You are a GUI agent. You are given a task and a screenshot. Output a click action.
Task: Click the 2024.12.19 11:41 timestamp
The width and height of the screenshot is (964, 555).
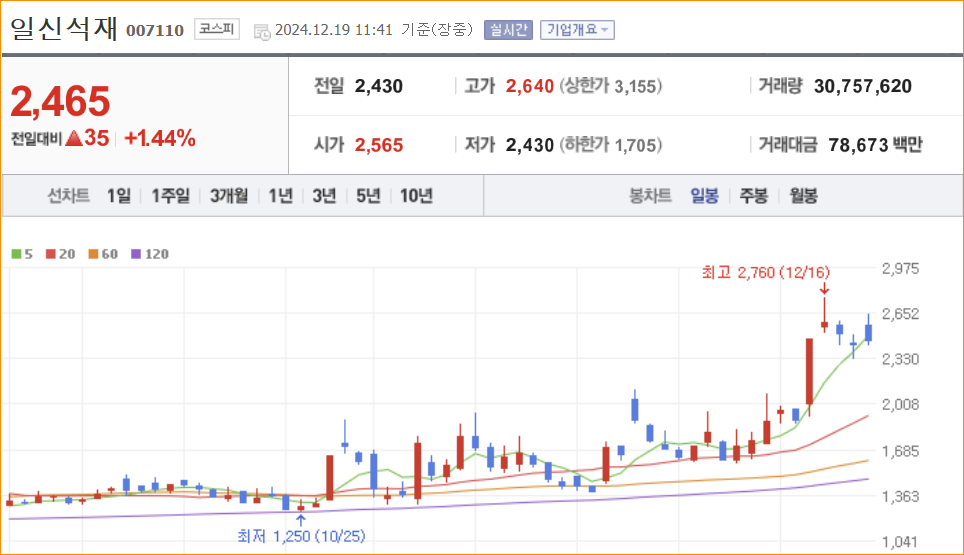click(x=334, y=30)
